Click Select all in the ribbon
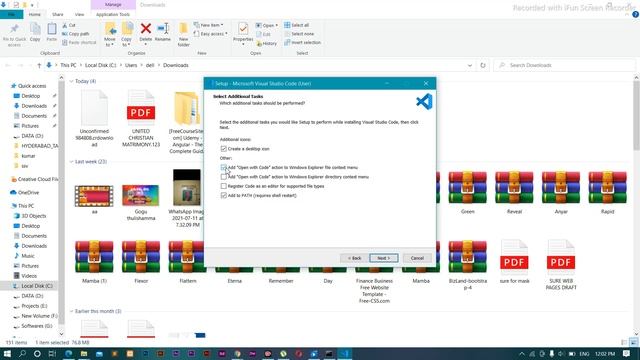The width and height of the screenshot is (640, 360). tap(296, 25)
